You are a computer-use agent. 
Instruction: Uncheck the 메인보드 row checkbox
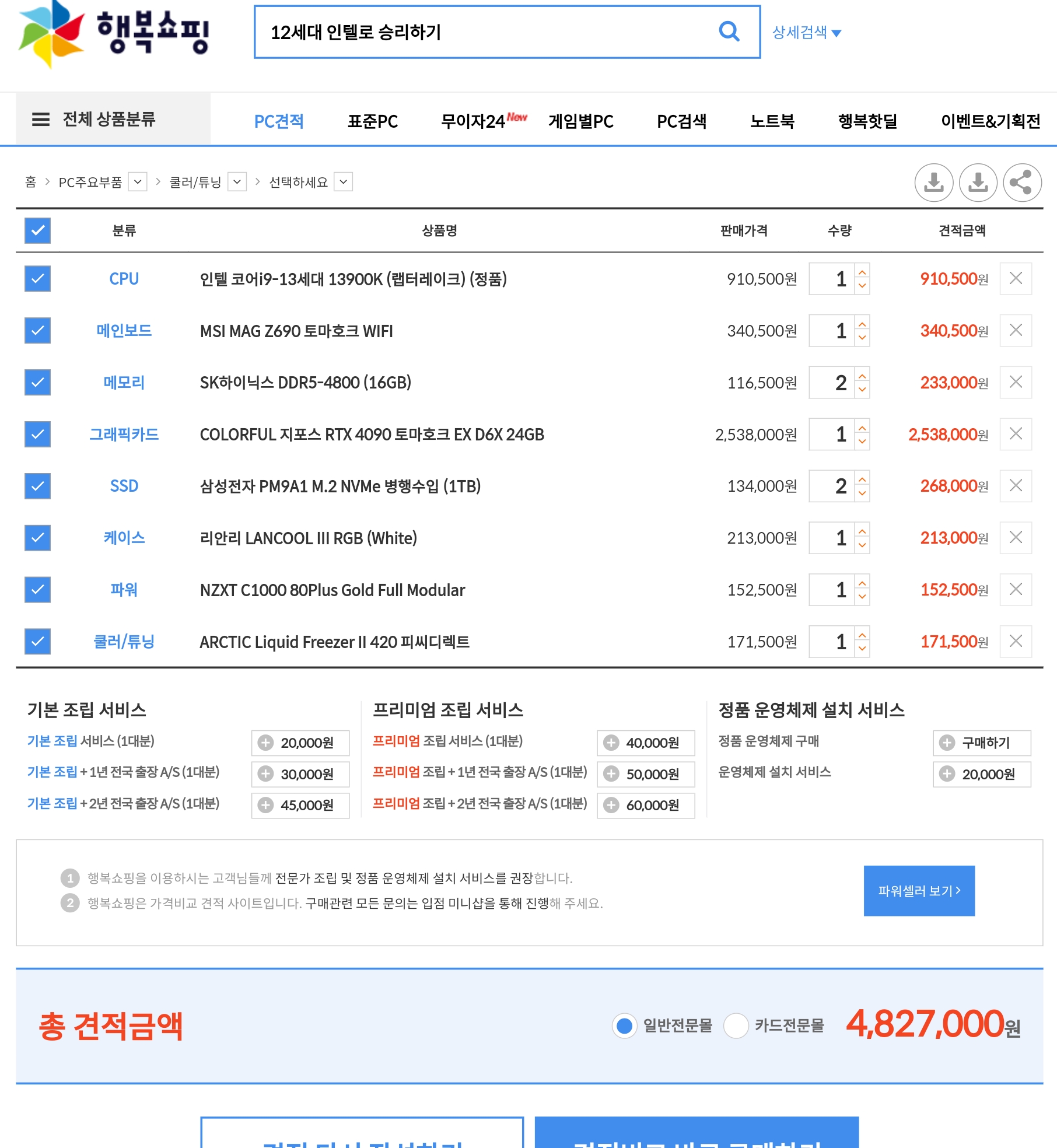click(38, 331)
